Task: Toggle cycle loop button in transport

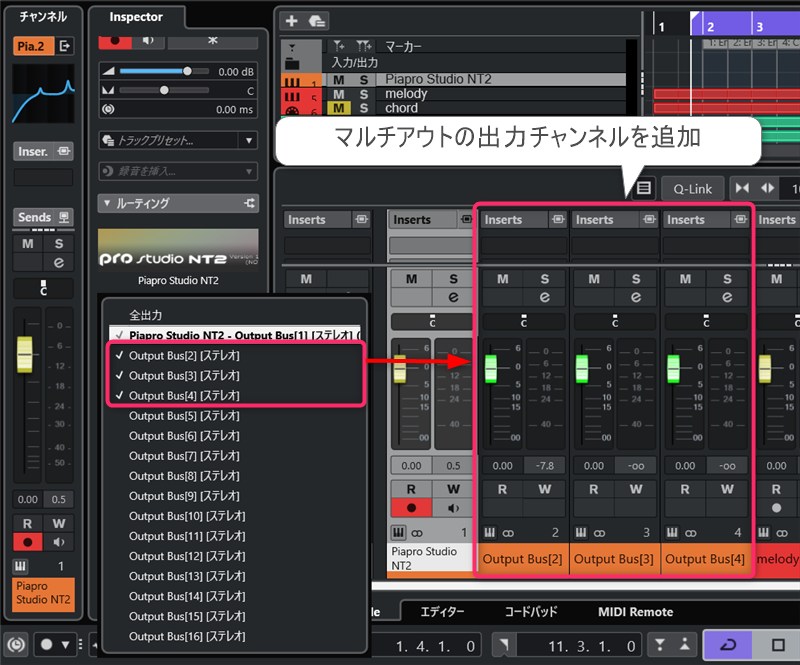Action: pos(727,645)
